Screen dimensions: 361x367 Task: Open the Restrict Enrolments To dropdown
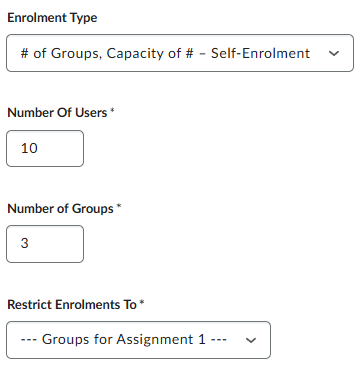[138, 340]
